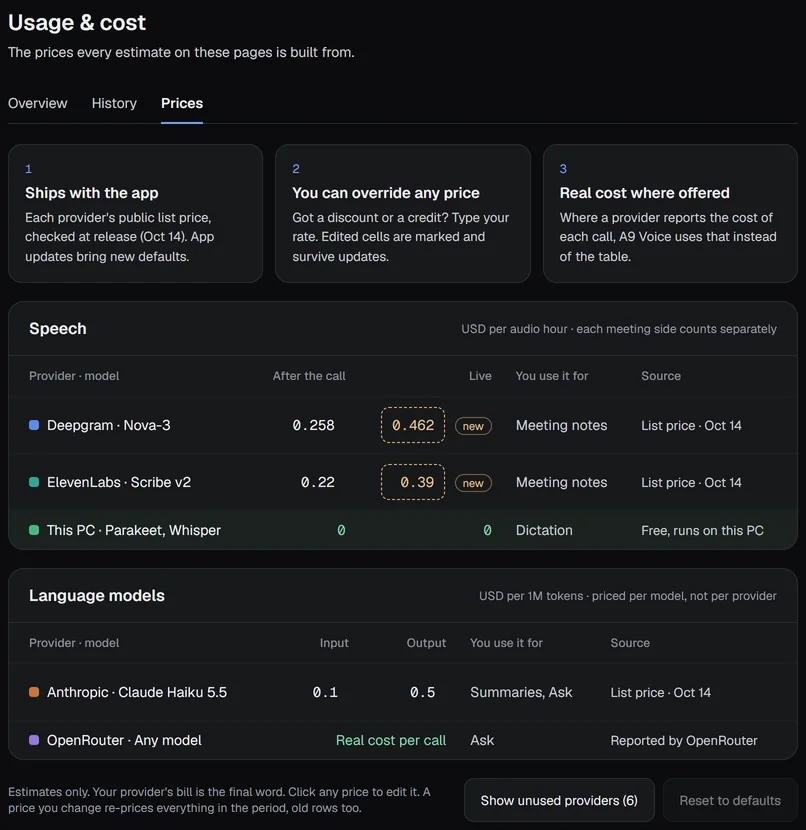The image size is (806, 830).
Task: Click List price · Oct 14 in ElevenLabs row
Action: click(691, 482)
